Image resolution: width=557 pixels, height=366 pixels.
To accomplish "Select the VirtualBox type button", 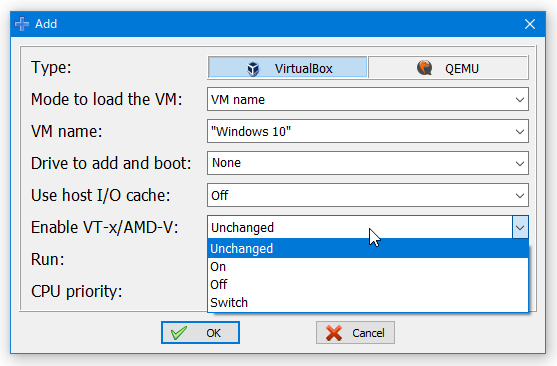I will tap(287, 68).
